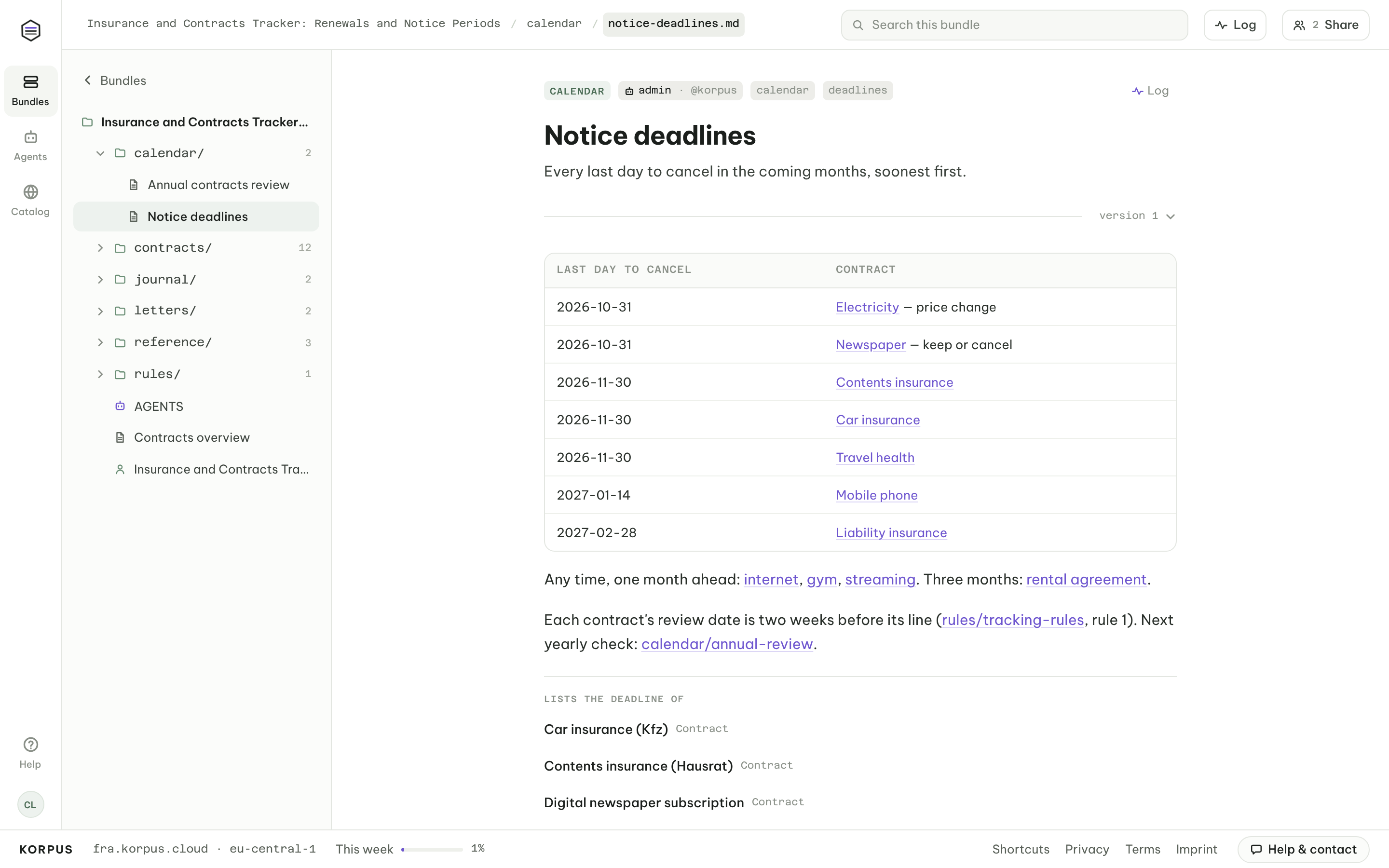1389x868 pixels.
Task: Focus the Search this bundle field
Action: (1014, 25)
